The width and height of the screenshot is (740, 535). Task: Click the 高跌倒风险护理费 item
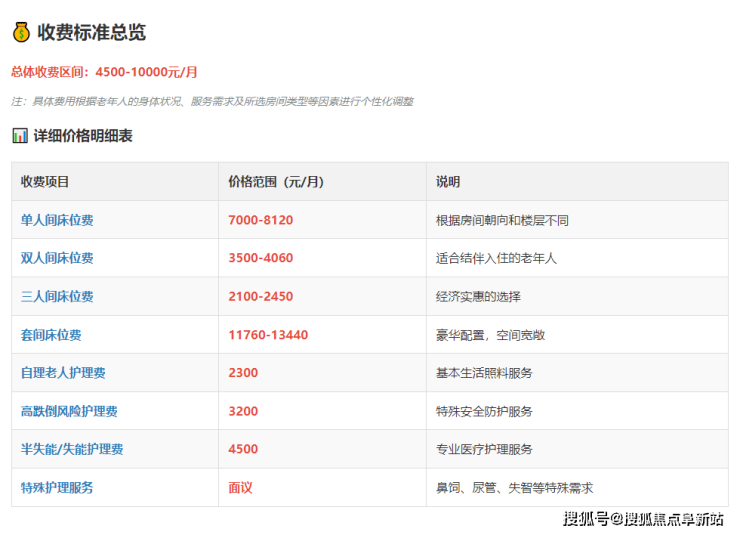[x=69, y=411]
